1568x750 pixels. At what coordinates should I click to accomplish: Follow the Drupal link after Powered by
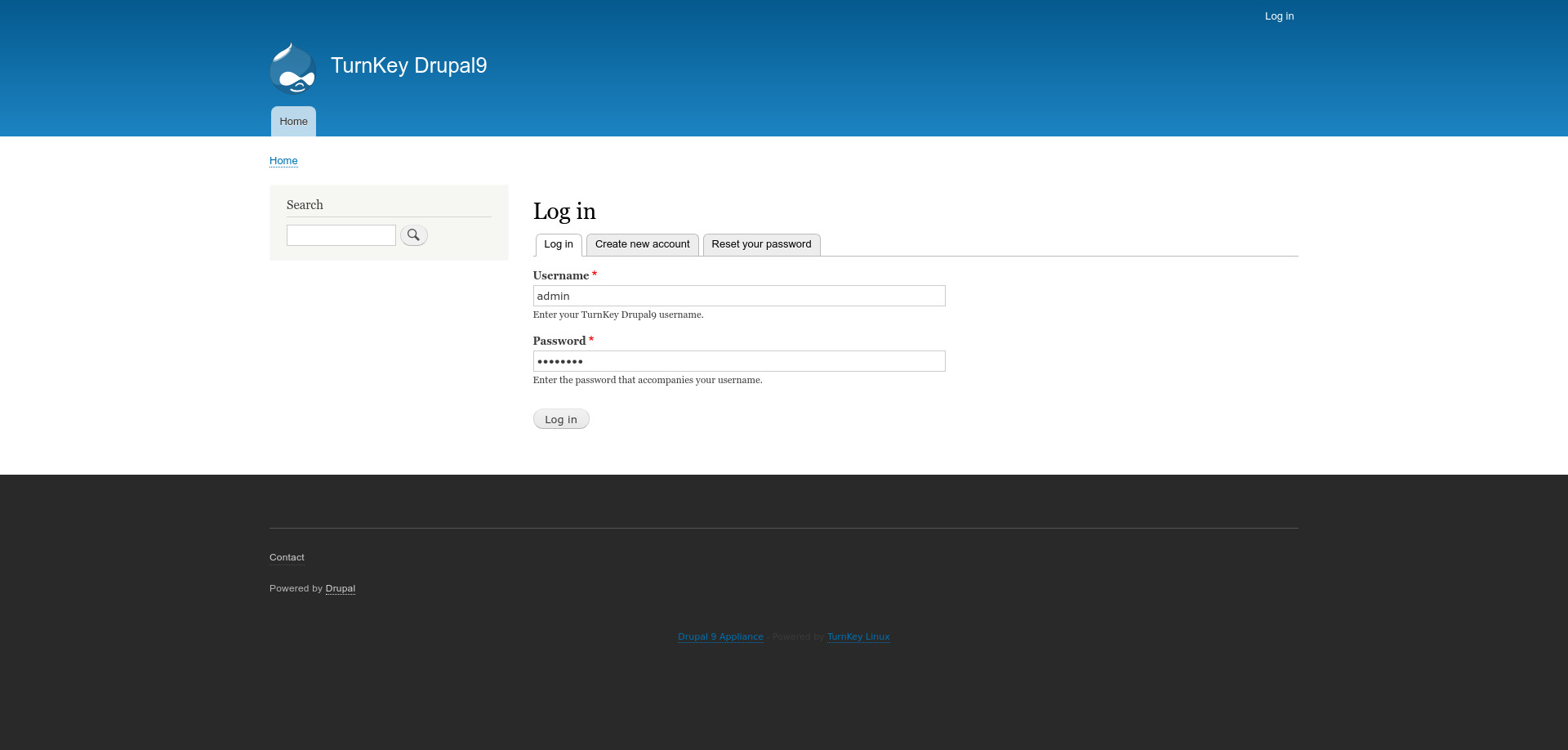pos(340,588)
